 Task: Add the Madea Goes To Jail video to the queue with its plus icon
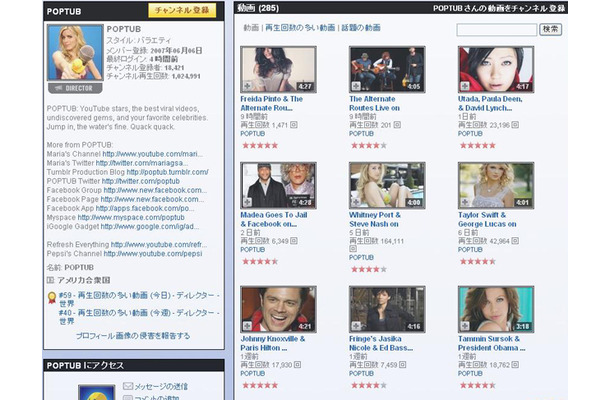(x=247, y=202)
